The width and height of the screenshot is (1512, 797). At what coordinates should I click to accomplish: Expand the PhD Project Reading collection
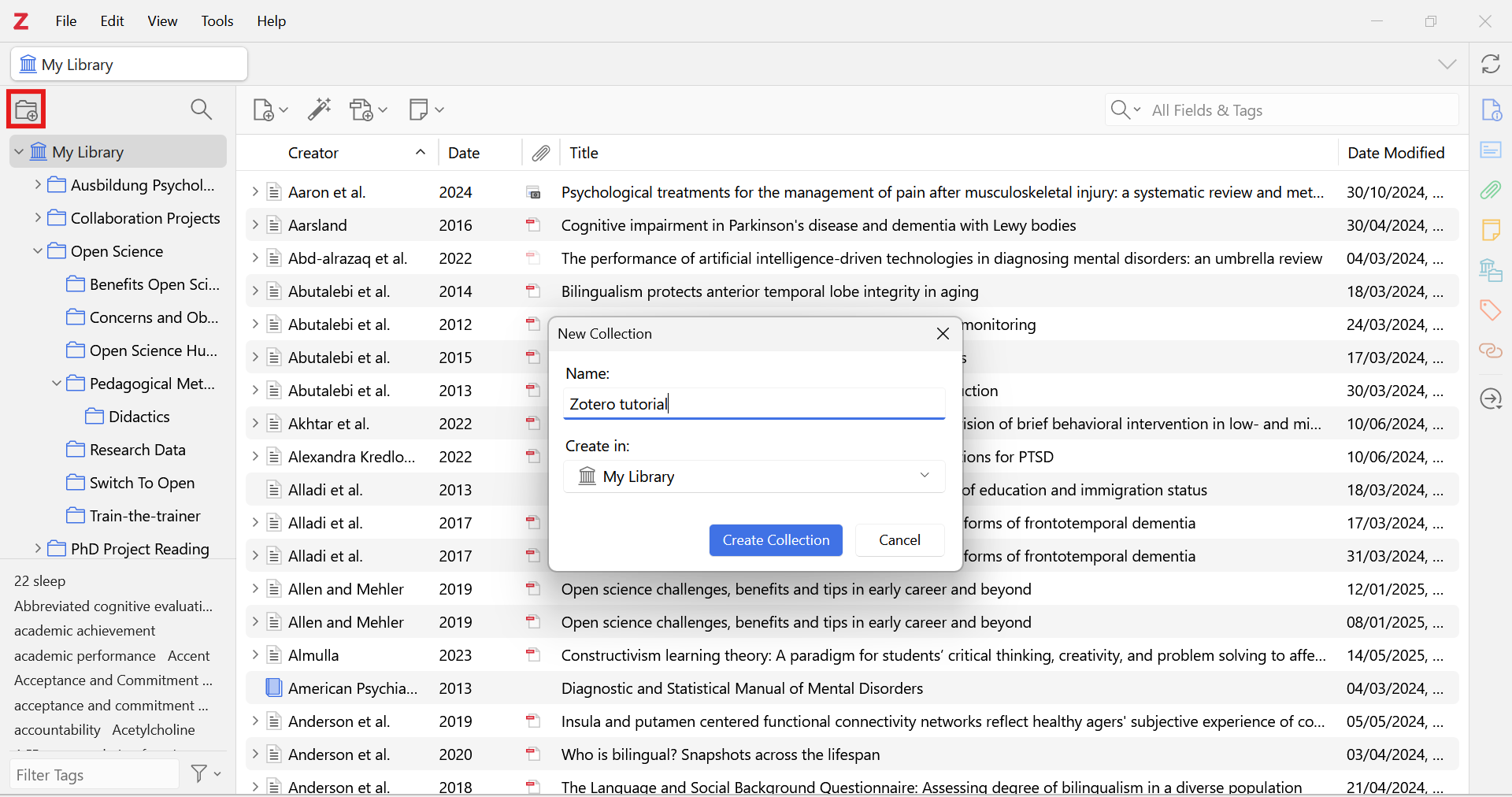[38, 549]
